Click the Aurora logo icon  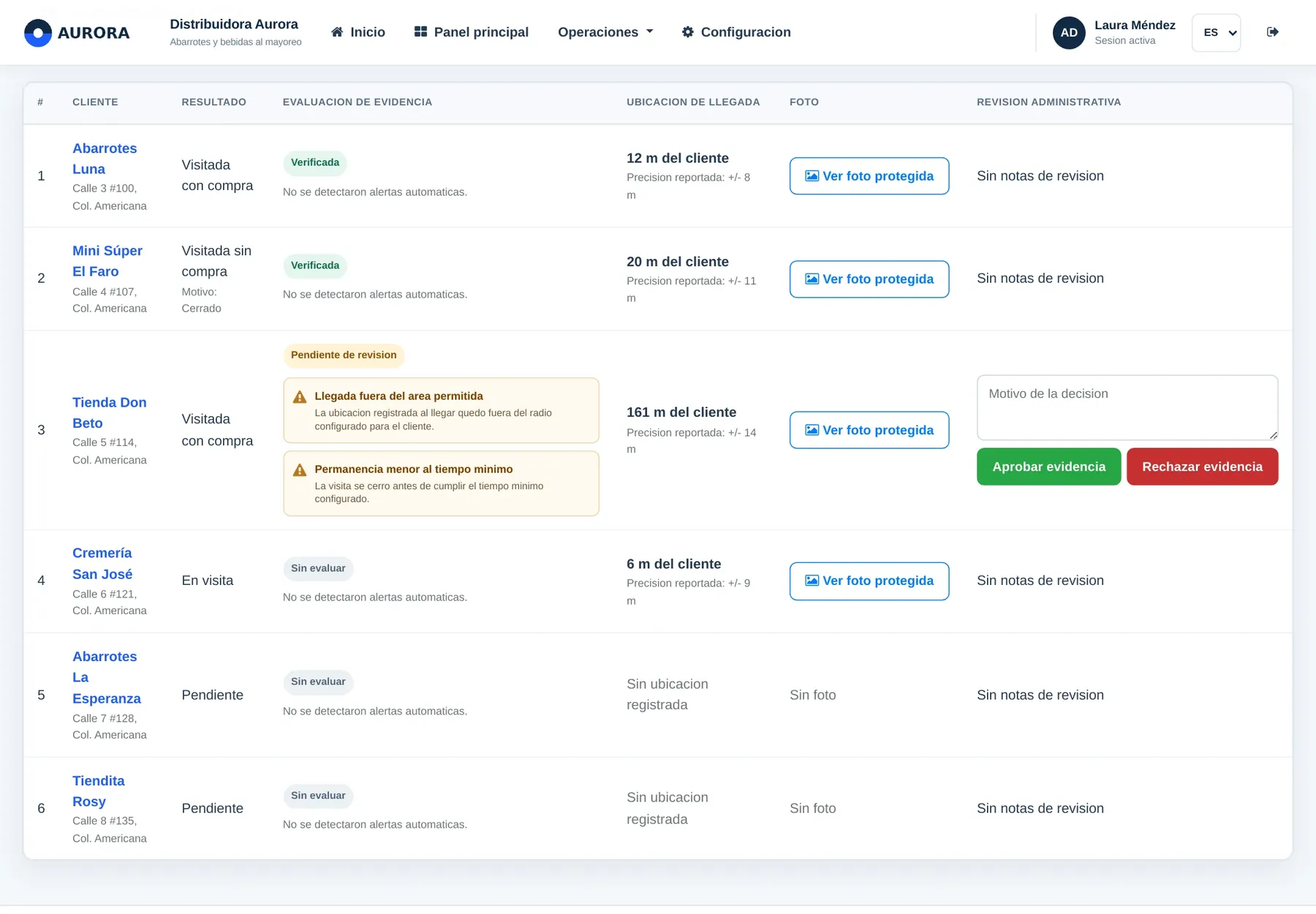click(x=38, y=32)
